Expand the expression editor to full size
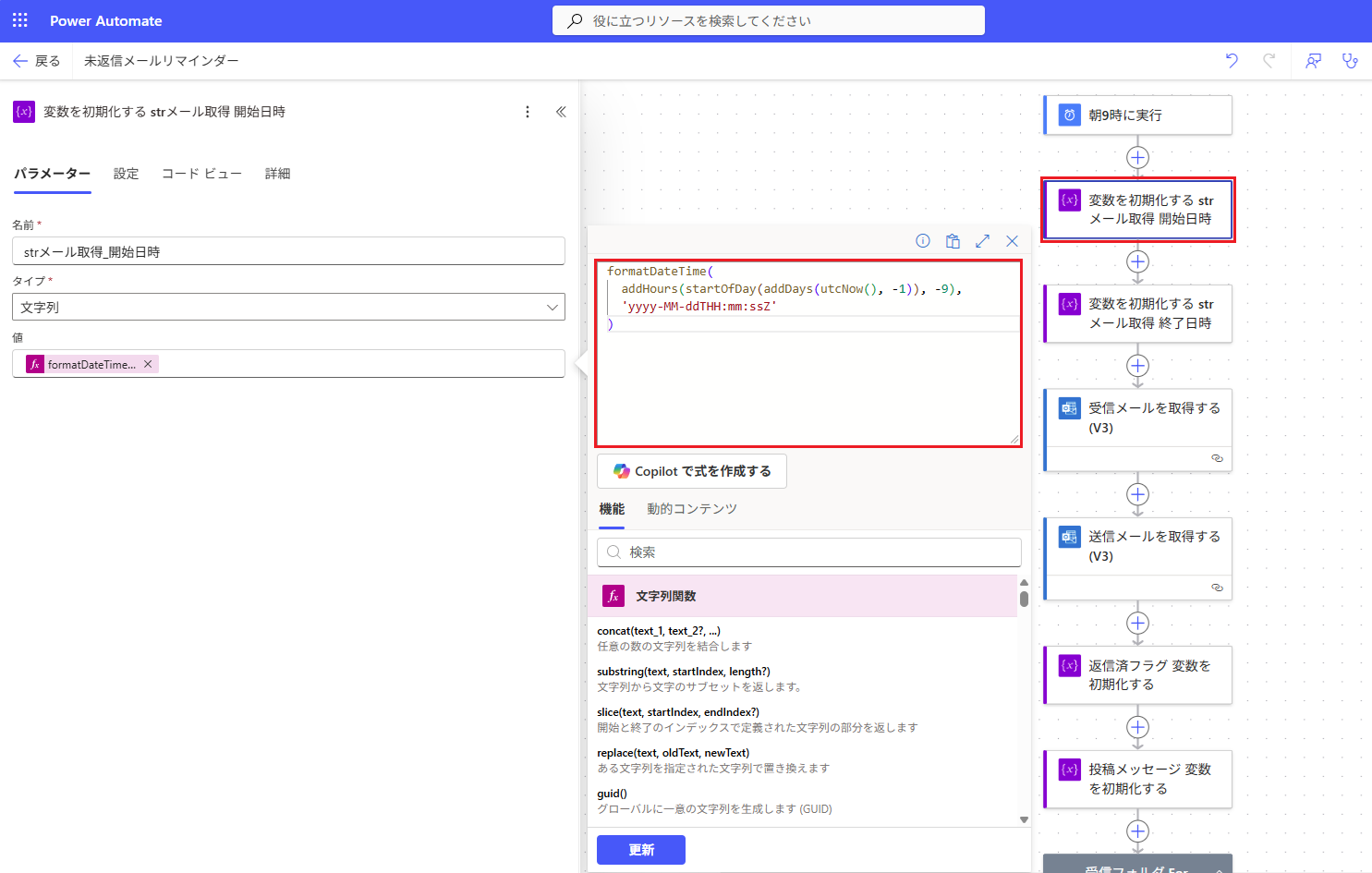Screen dimensions: 1372x873 click(x=982, y=241)
